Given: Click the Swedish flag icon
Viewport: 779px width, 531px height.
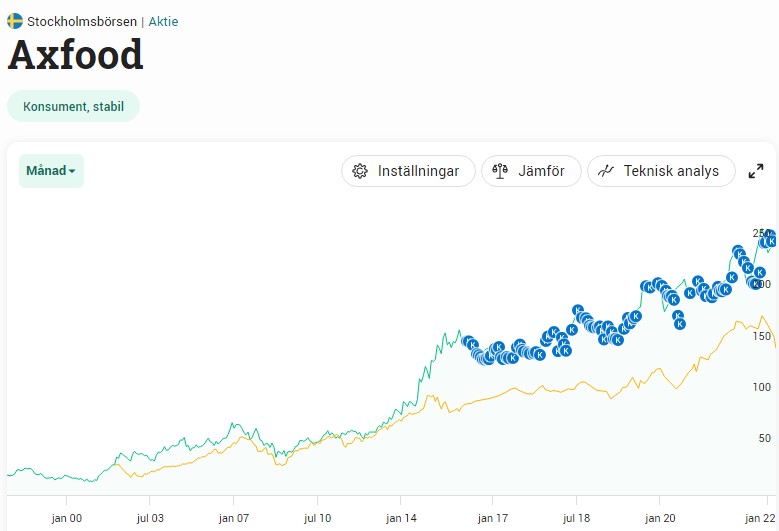Looking at the screenshot, I should [15, 21].
